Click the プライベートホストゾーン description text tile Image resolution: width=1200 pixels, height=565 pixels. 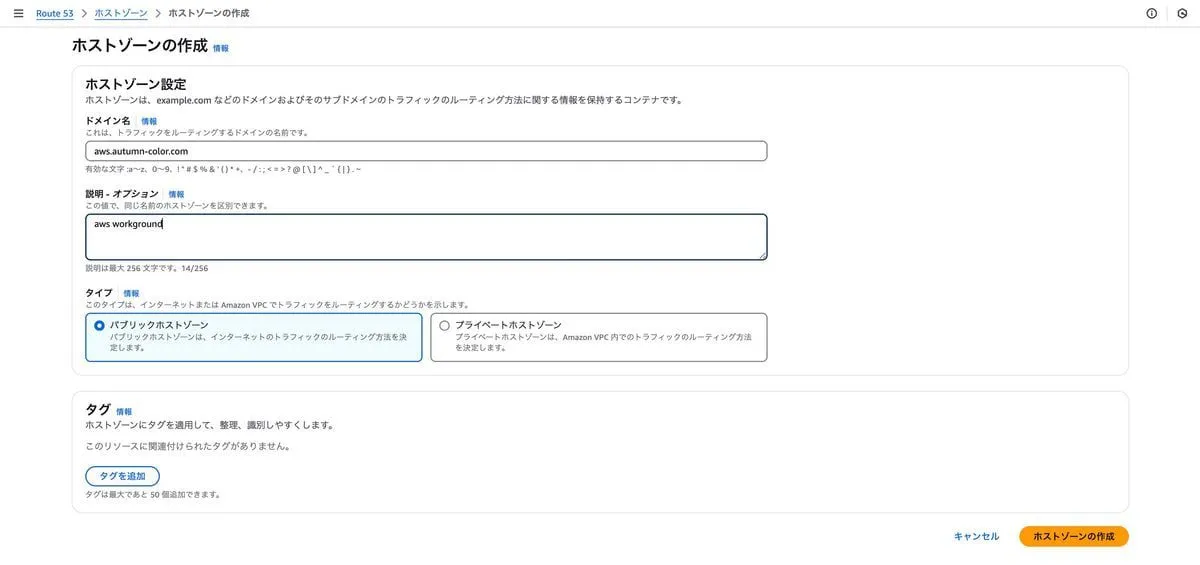603,343
